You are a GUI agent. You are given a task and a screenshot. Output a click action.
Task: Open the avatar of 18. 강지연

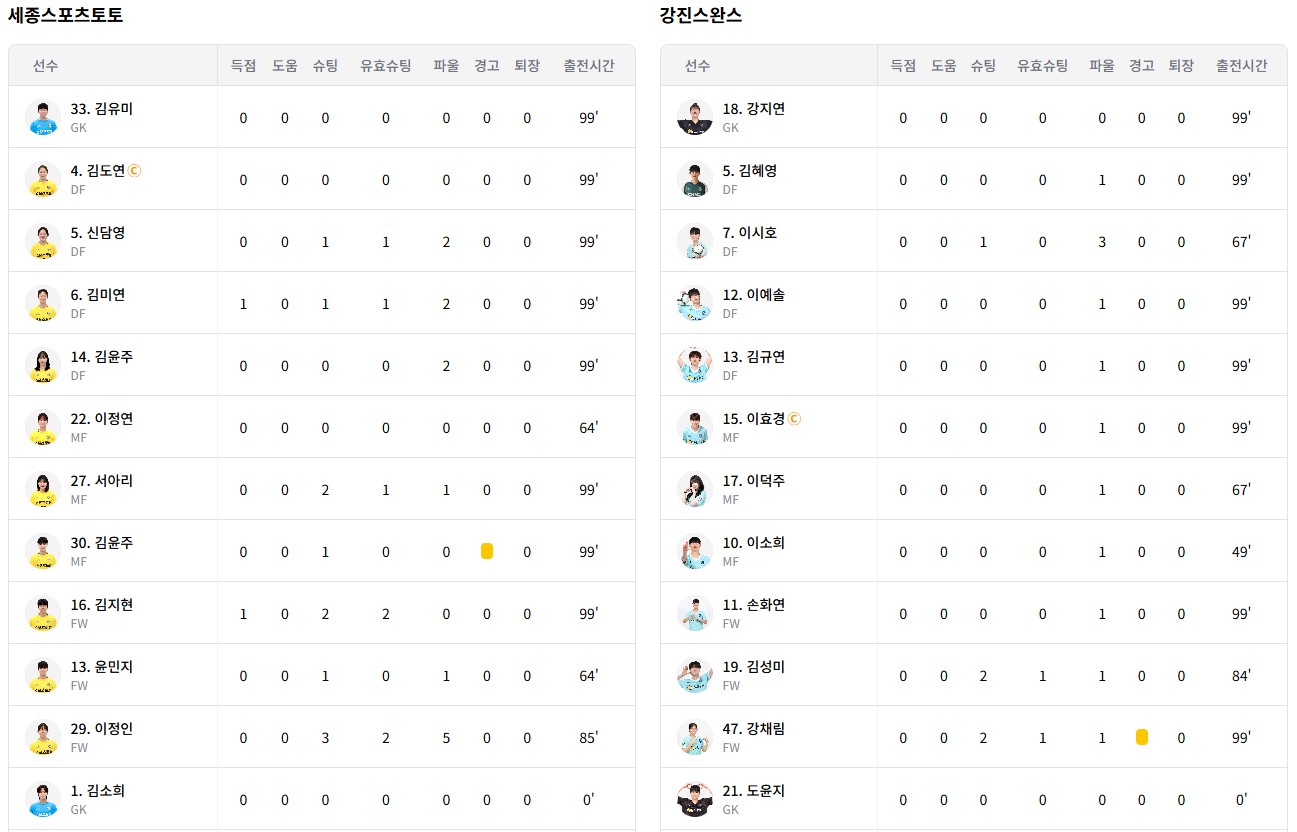[695, 118]
